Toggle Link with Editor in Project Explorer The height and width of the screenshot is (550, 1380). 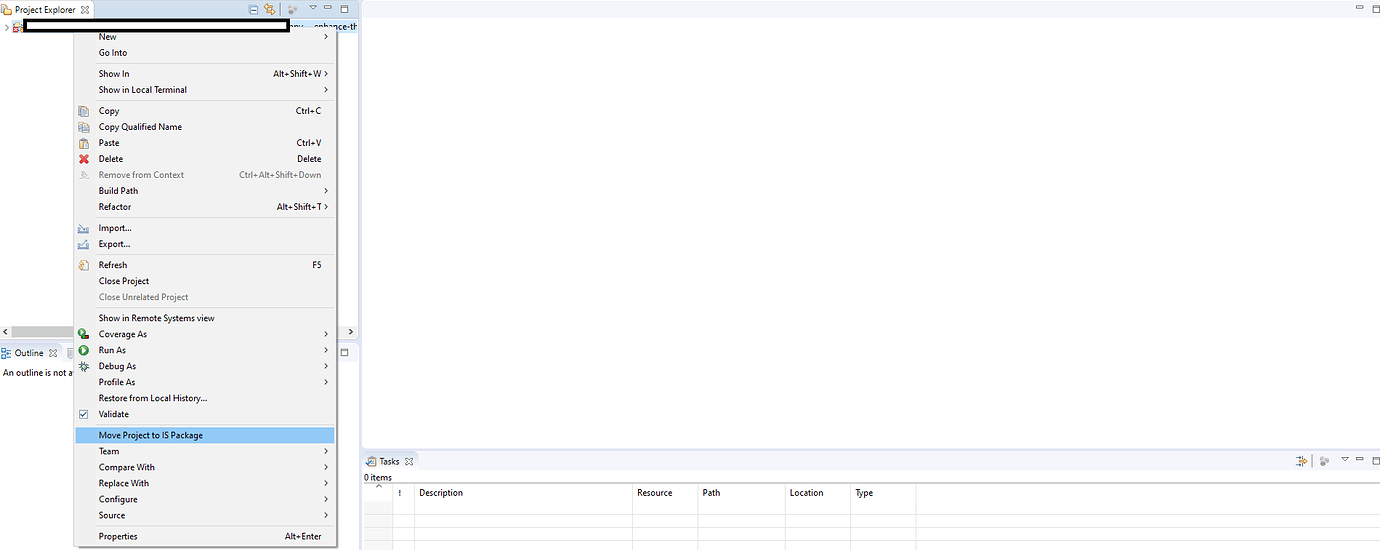(269, 9)
